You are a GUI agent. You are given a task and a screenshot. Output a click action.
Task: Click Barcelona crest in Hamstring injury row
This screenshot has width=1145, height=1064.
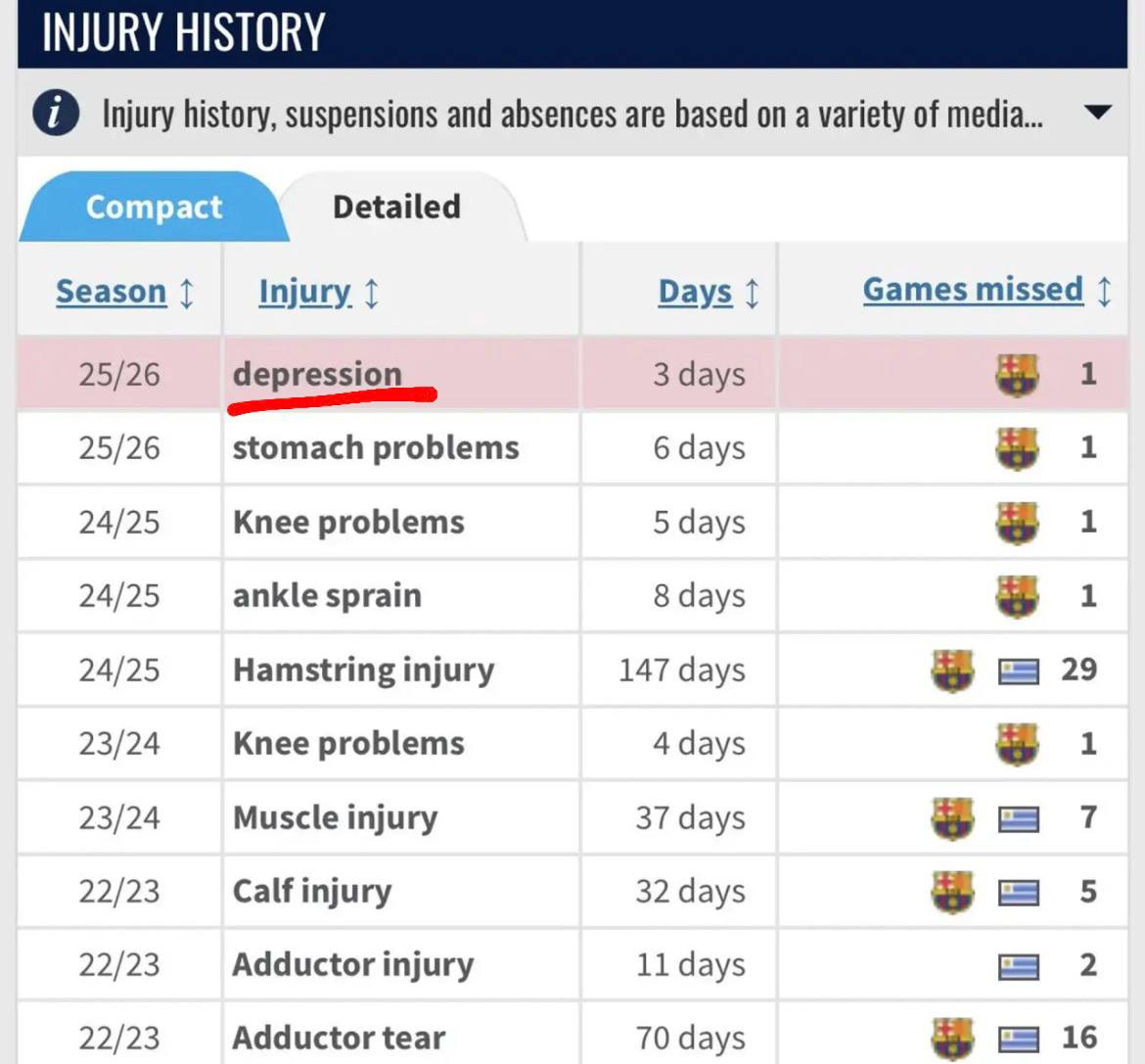click(951, 671)
